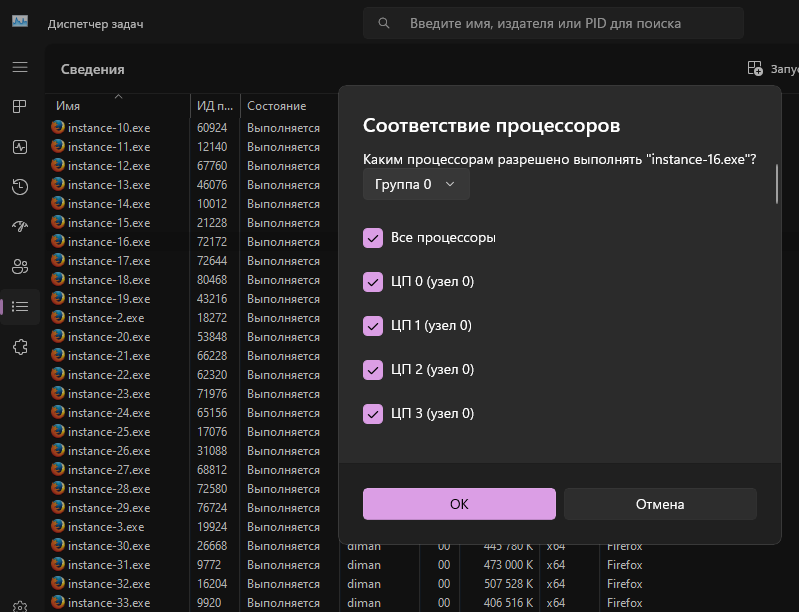799x612 pixels.
Task: Click Firefox icon of instance-2.exe
Action: [x=58, y=317]
